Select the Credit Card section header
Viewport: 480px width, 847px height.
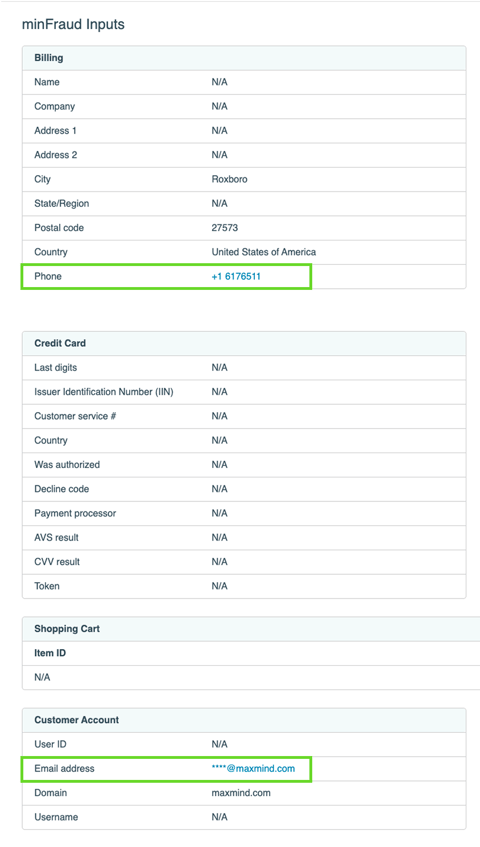pos(60,343)
